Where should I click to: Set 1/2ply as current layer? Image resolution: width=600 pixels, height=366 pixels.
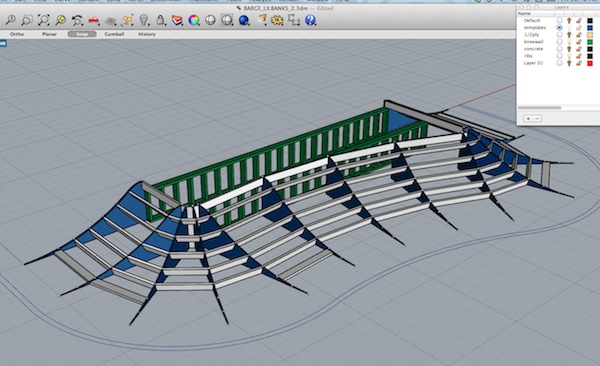click(x=559, y=35)
